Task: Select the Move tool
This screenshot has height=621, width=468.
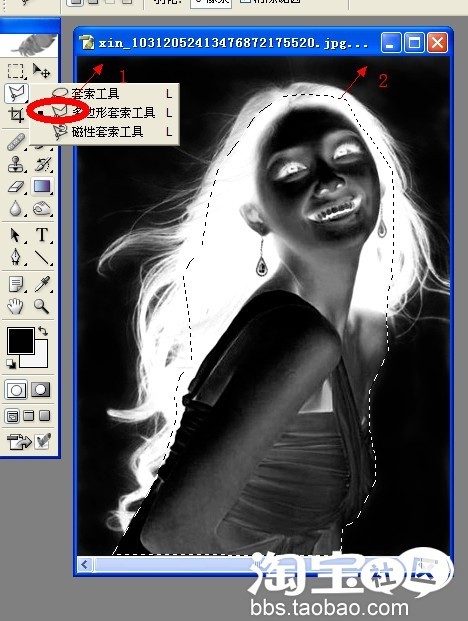Action: pyautogui.click(x=41, y=71)
